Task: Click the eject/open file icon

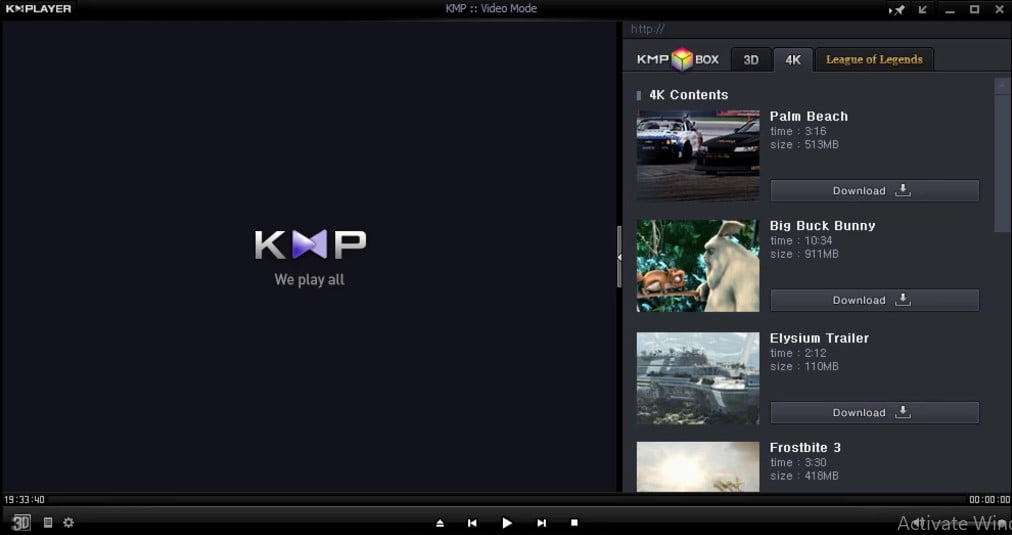Action: (440, 523)
